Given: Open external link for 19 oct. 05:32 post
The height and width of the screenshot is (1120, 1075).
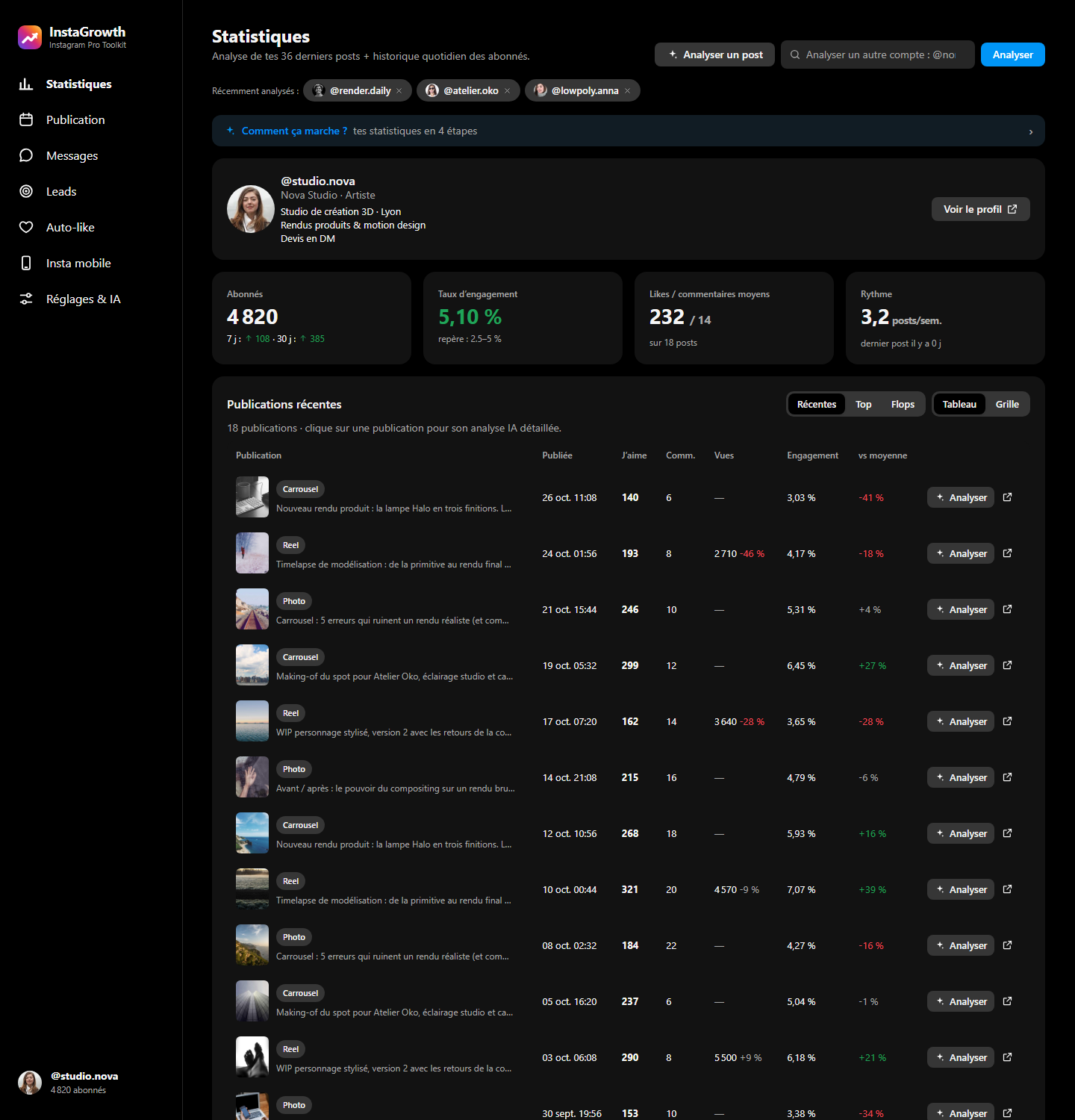Looking at the screenshot, I should point(1008,665).
